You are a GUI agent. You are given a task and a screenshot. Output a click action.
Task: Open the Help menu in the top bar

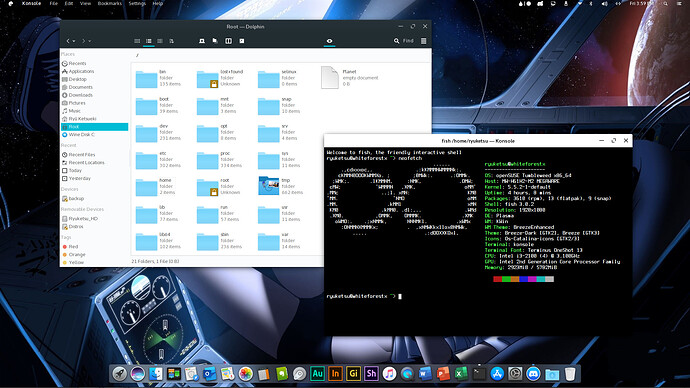point(158,3)
